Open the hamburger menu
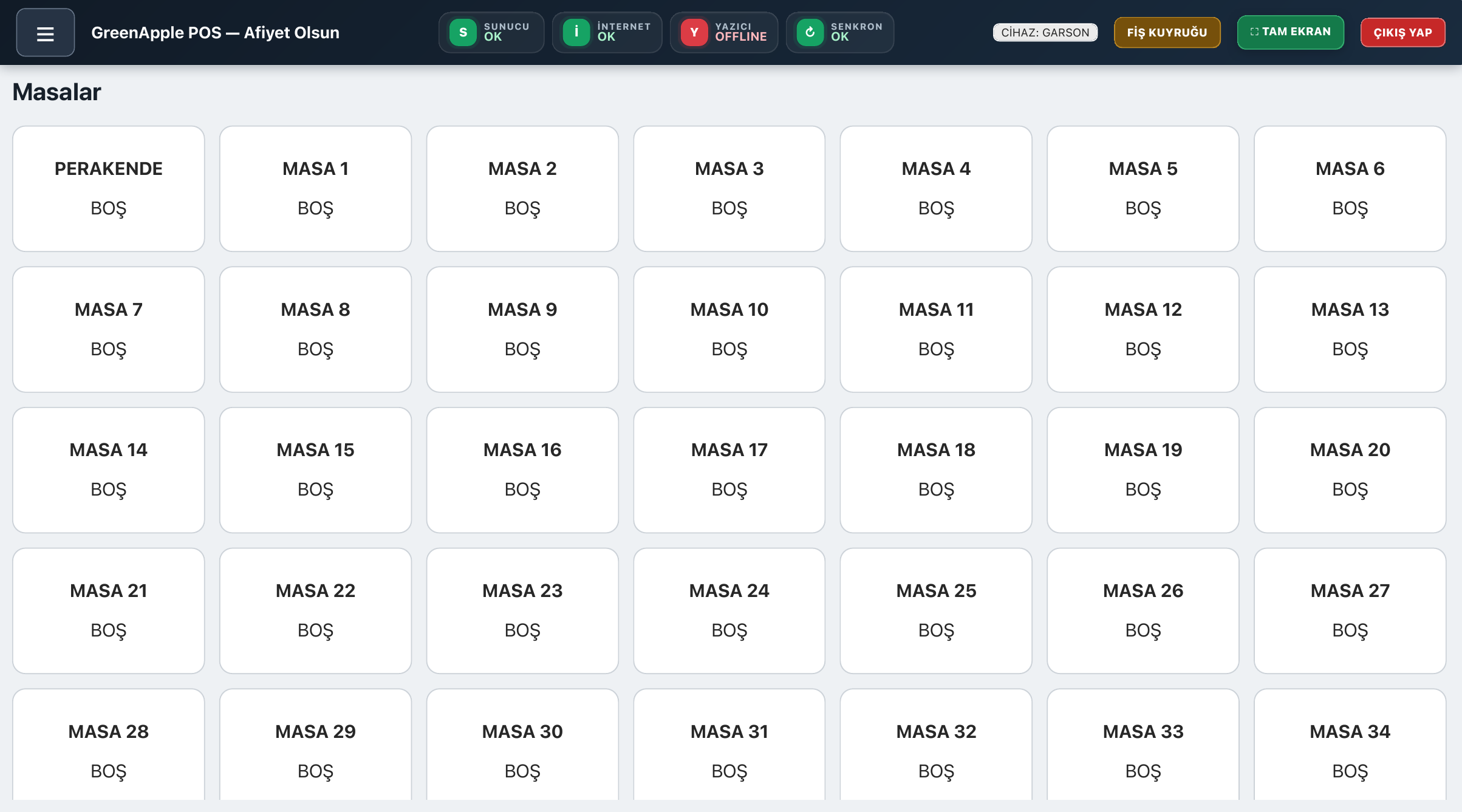Screen dimensions: 1462x812 pos(46,33)
